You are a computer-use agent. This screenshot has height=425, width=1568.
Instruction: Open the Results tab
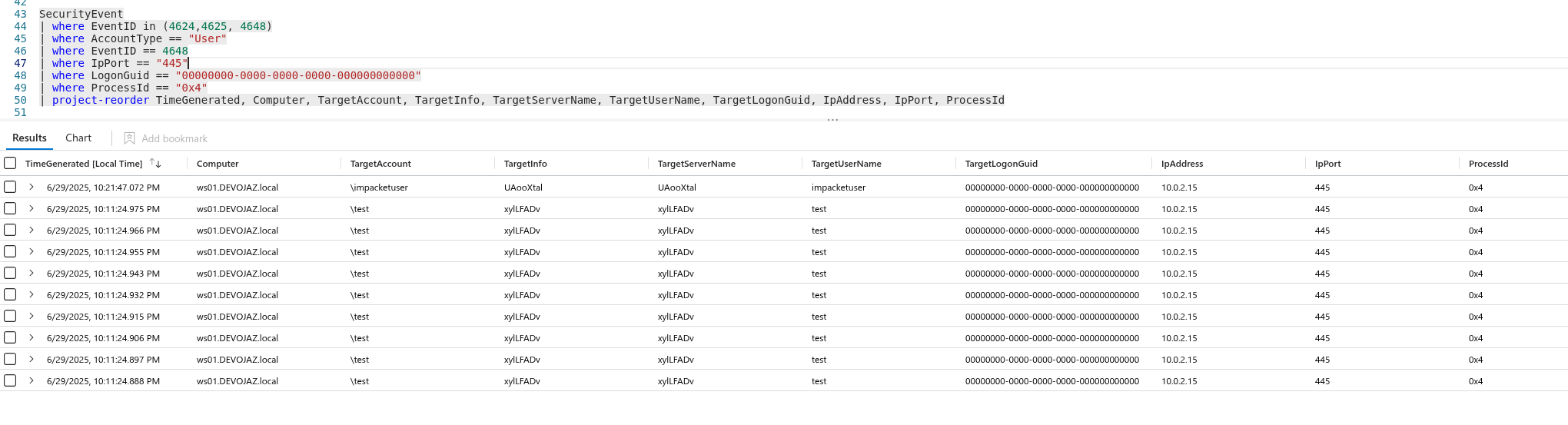[29, 138]
